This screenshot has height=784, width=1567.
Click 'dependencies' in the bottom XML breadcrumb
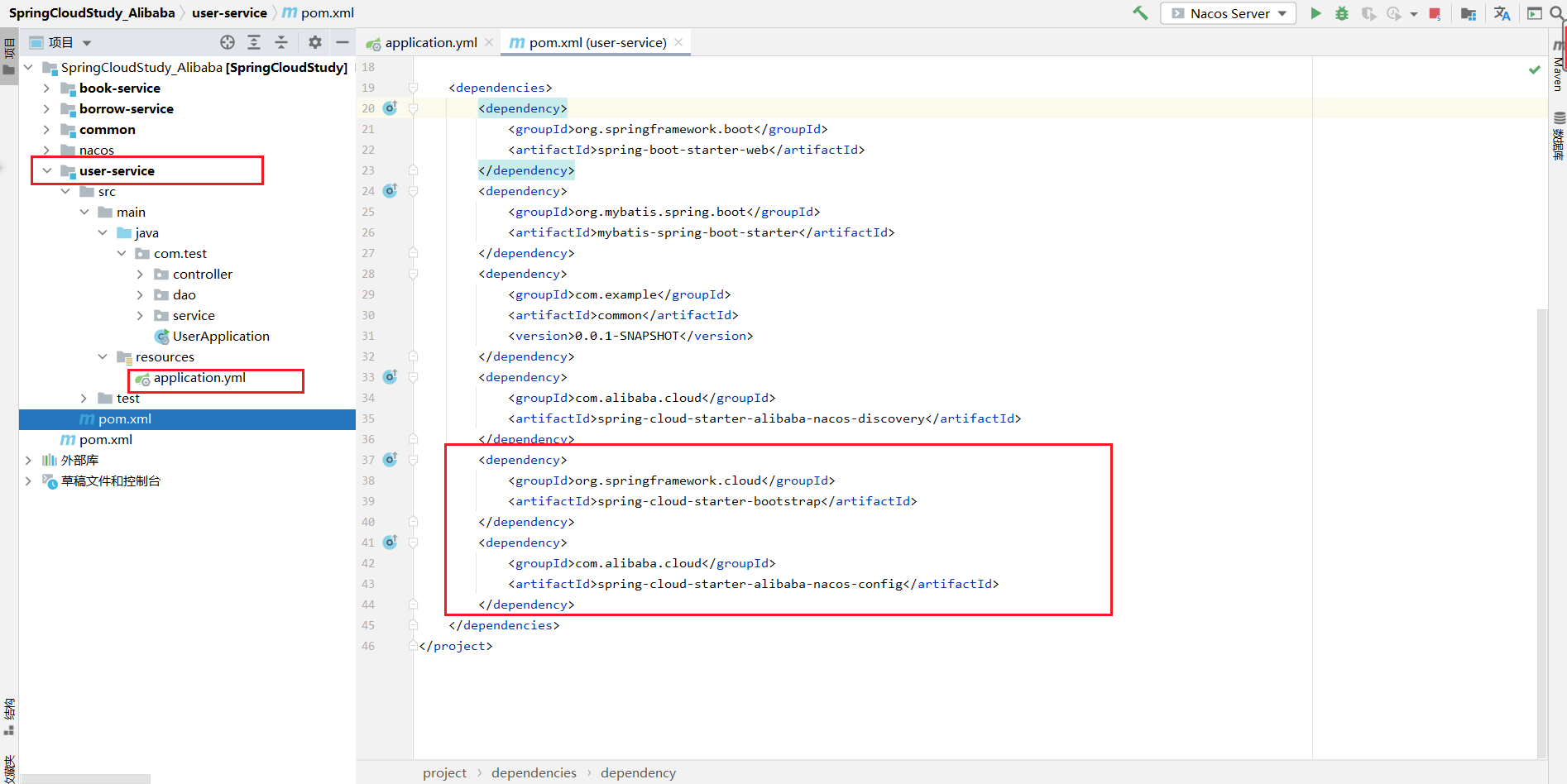[x=534, y=772]
